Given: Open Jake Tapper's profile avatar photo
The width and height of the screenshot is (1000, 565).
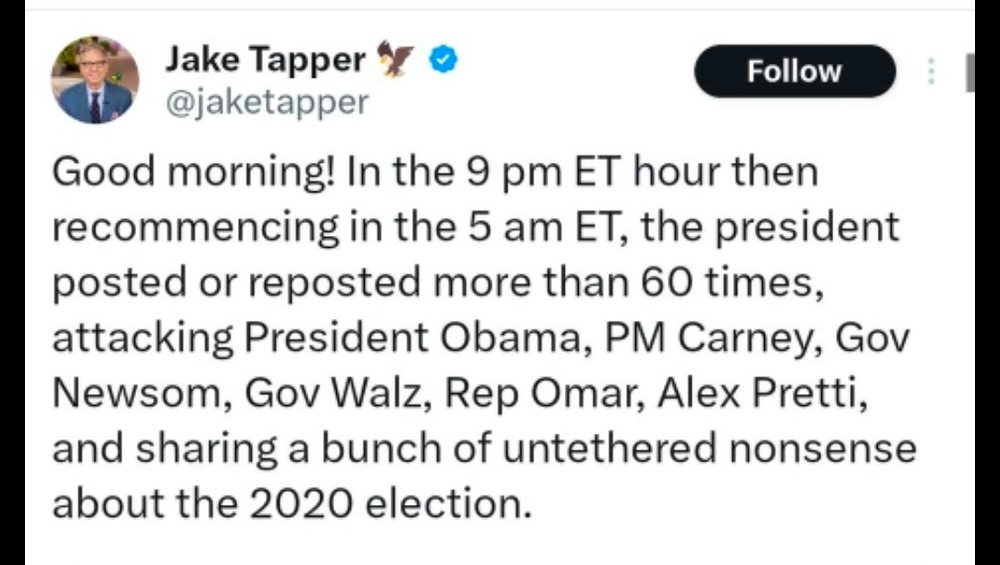Looking at the screenshot, I should [95, 80].
